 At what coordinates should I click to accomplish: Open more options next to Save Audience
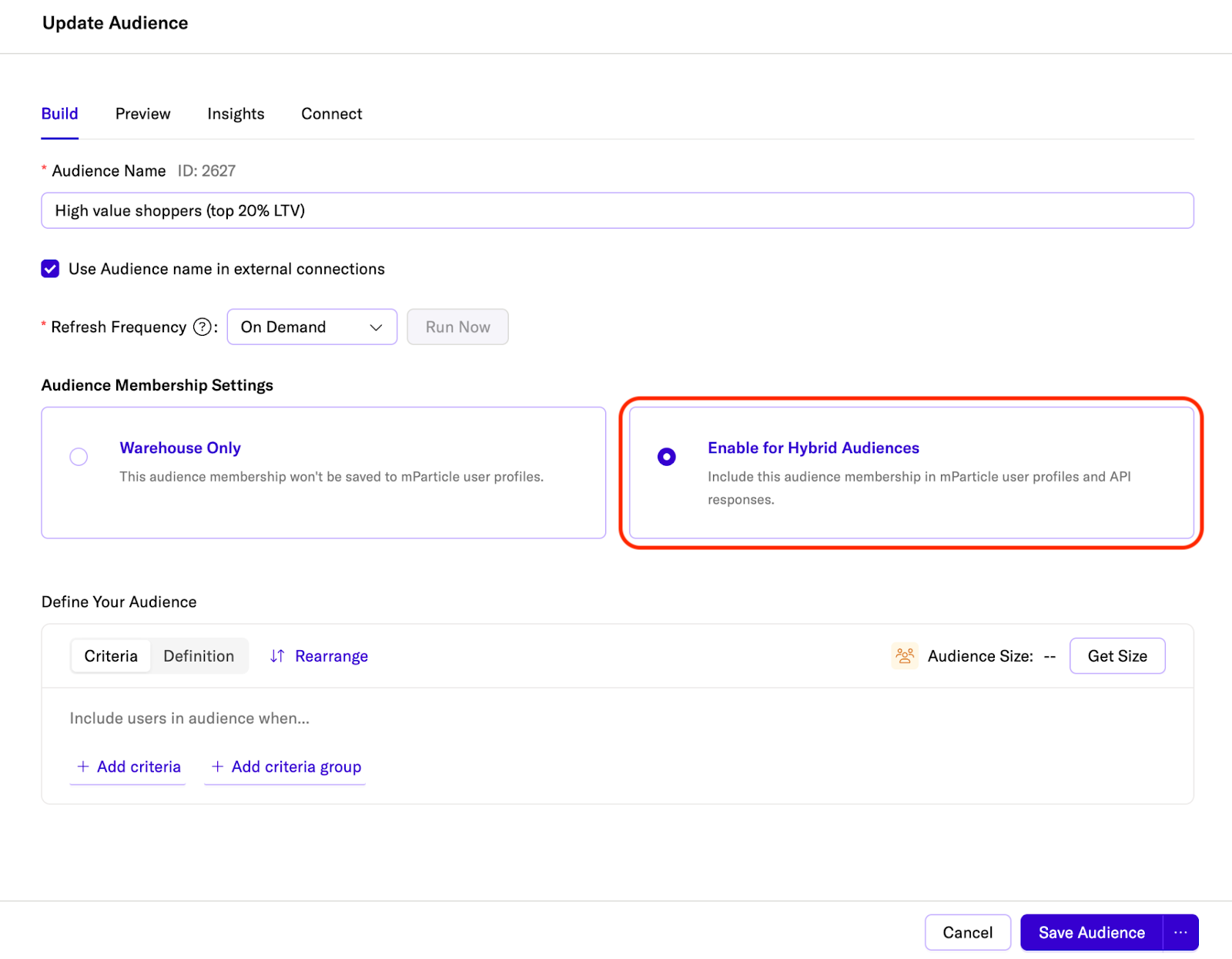1181,932
